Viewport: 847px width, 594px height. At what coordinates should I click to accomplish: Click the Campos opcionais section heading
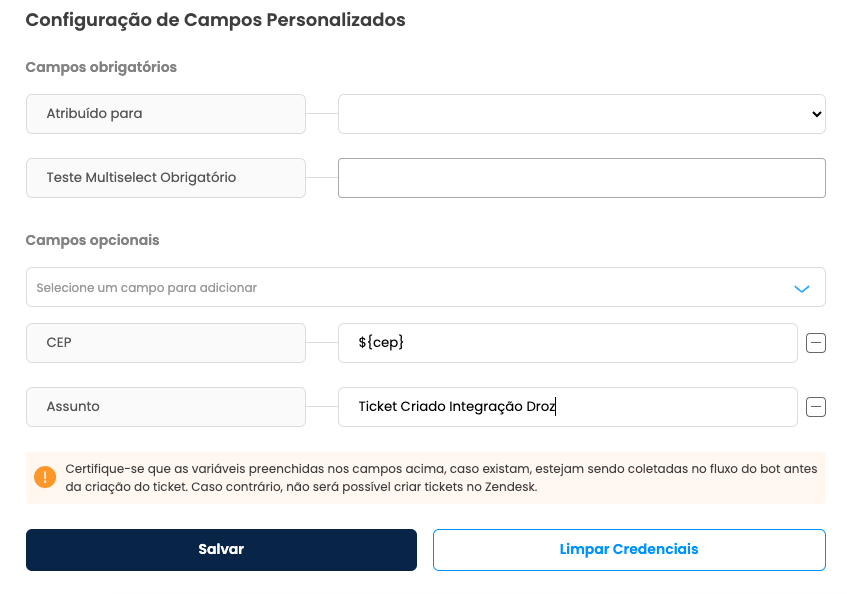(x=92, y=240)
